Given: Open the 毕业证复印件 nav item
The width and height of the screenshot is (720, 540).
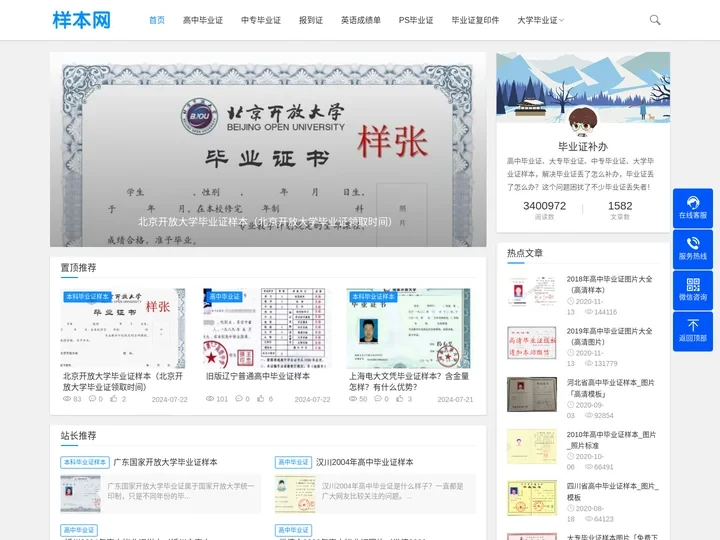Looking at the screenshot, I should (475, 20).
